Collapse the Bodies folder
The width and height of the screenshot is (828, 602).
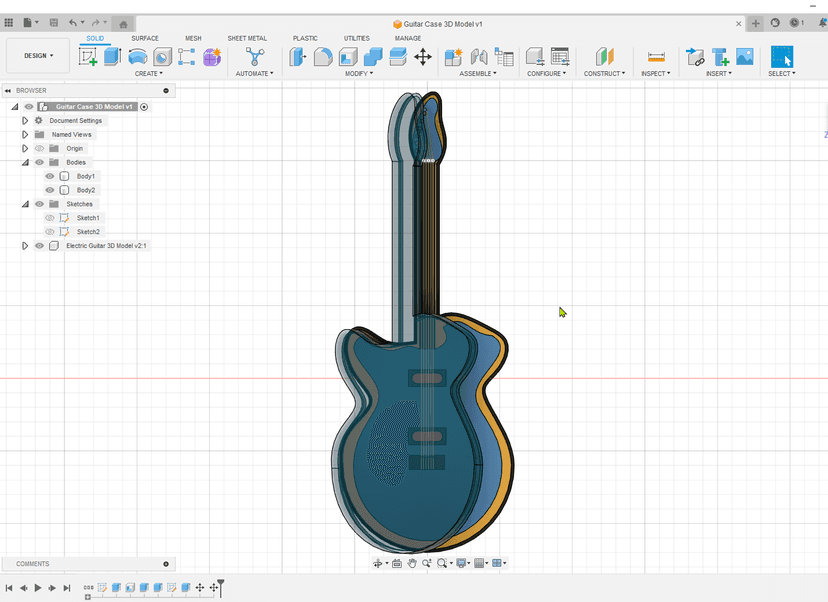tap(25, 162)
